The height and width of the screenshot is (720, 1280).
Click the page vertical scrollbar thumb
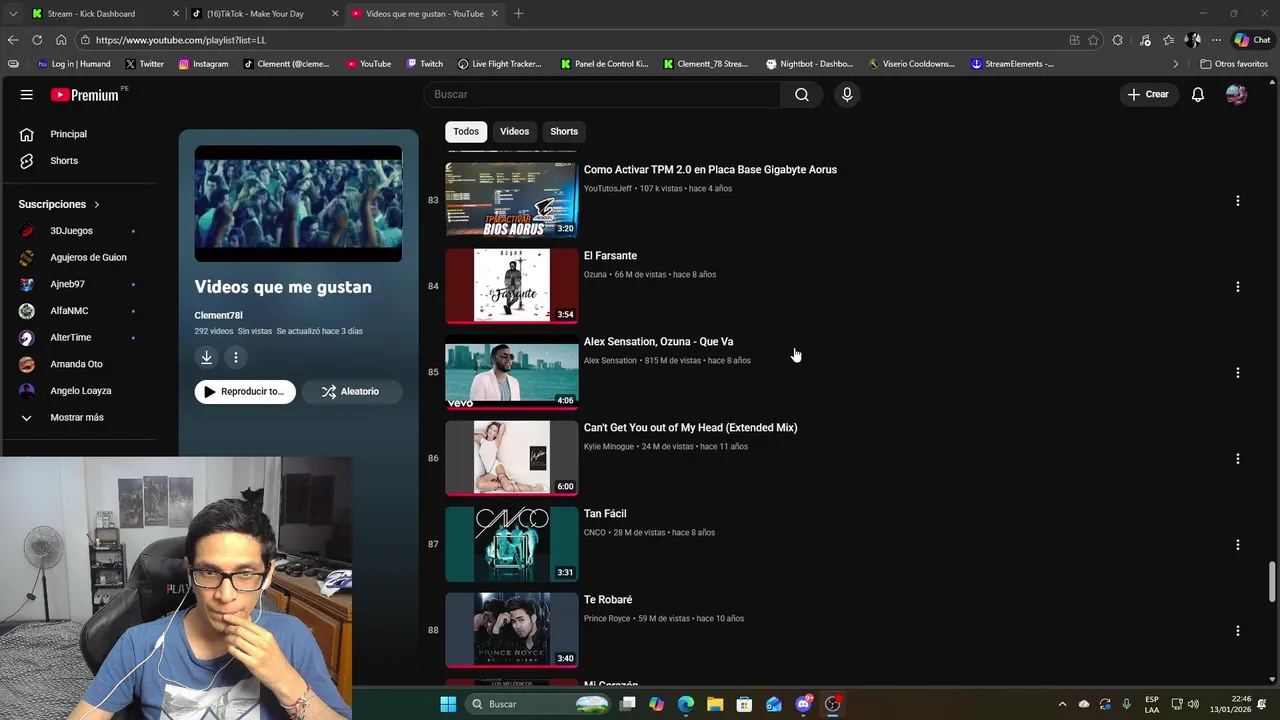pyautogui.click(x=1272, y=582)
